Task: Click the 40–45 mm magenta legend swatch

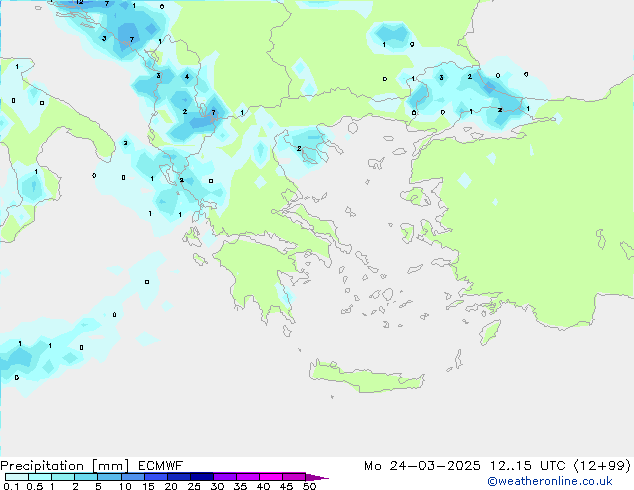Action: 271,477
